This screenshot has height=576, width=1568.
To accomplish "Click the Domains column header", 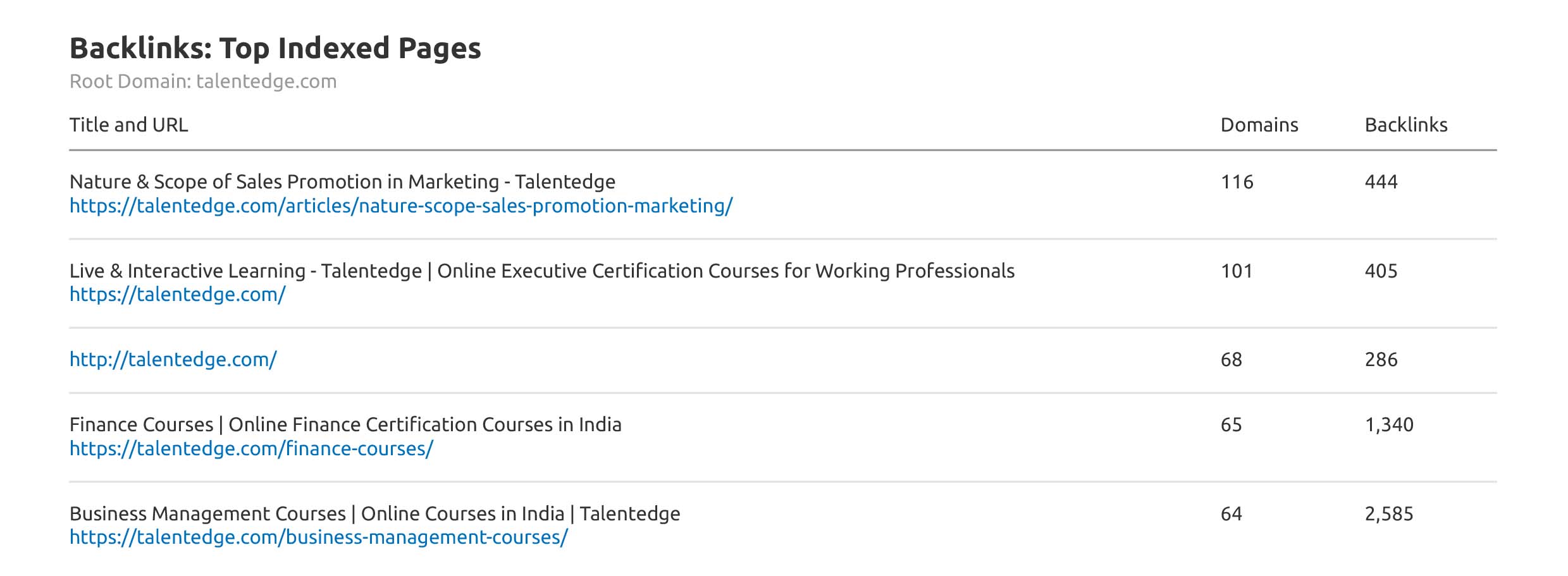I will (1259, 125).
